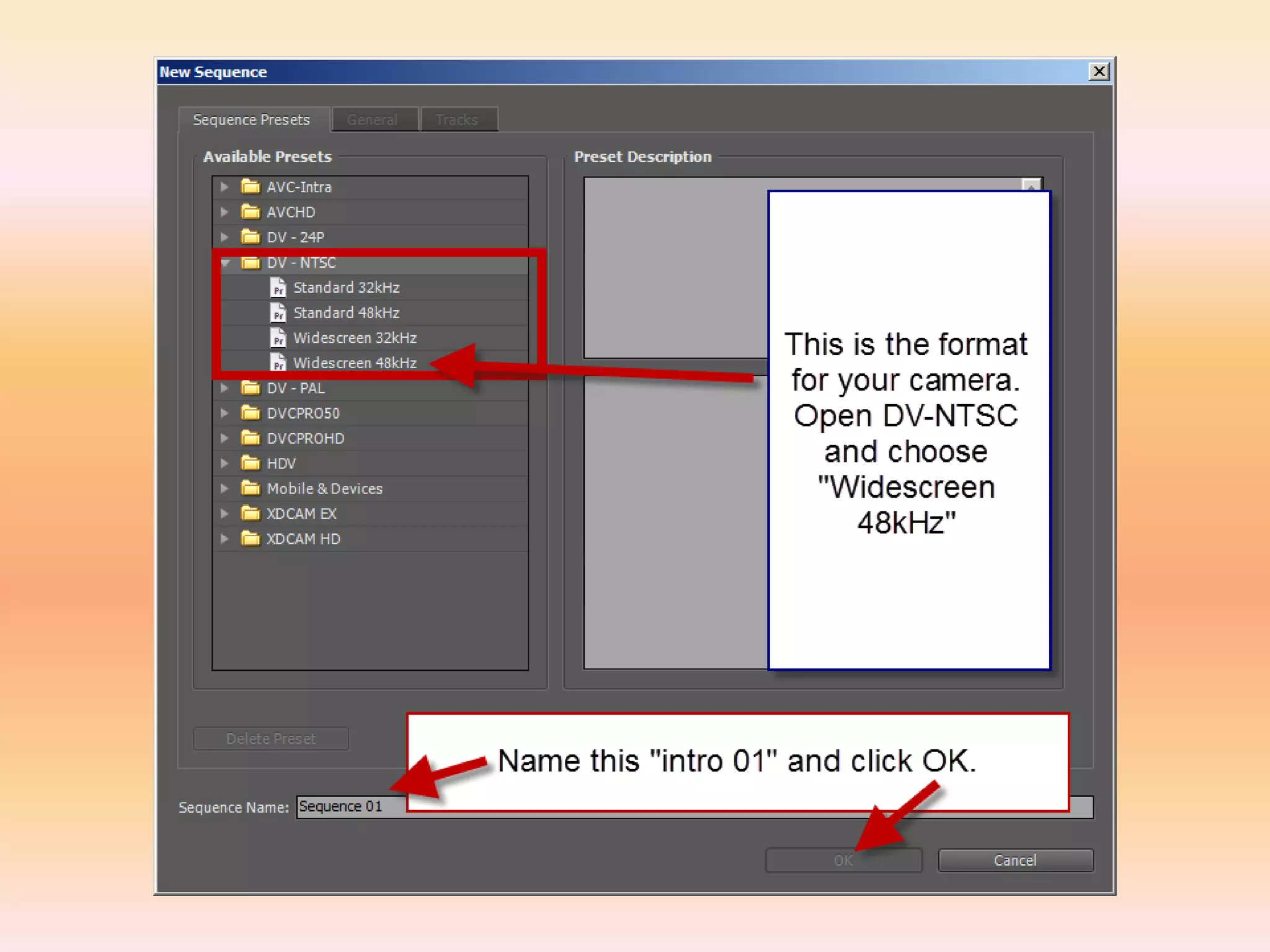
Task: Expand the DV - PAL preset folder
Action: click(224, 388)
